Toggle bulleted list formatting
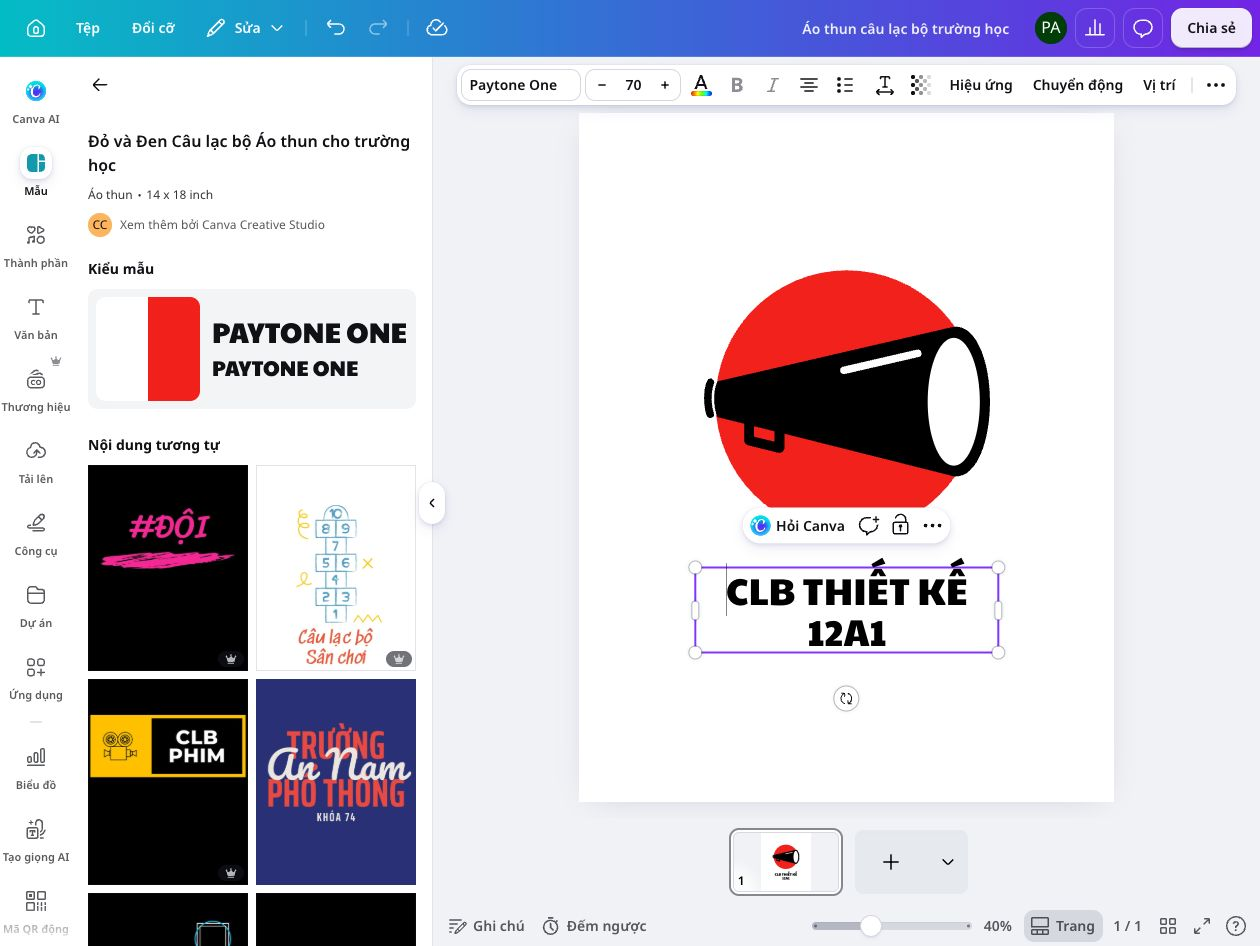 pyautogui.click(x=845, y=85)
